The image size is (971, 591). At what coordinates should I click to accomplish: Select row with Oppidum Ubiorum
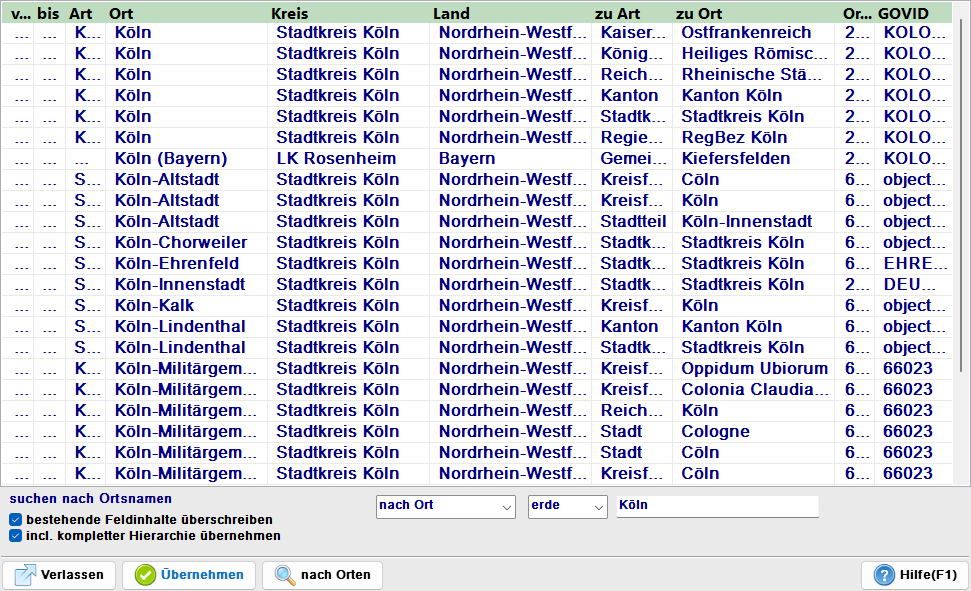[754, 369]
